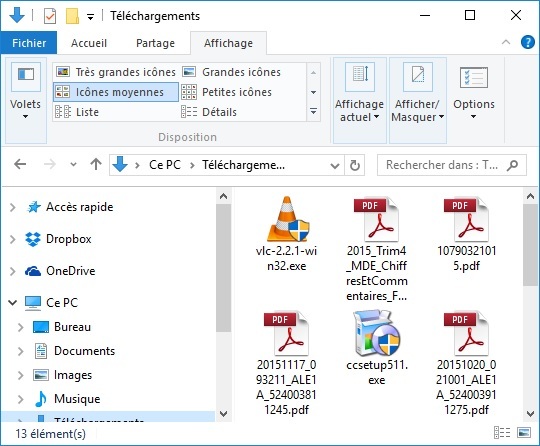Go up one folder level
Screen dimensions: 540x446
coord(96,164)
